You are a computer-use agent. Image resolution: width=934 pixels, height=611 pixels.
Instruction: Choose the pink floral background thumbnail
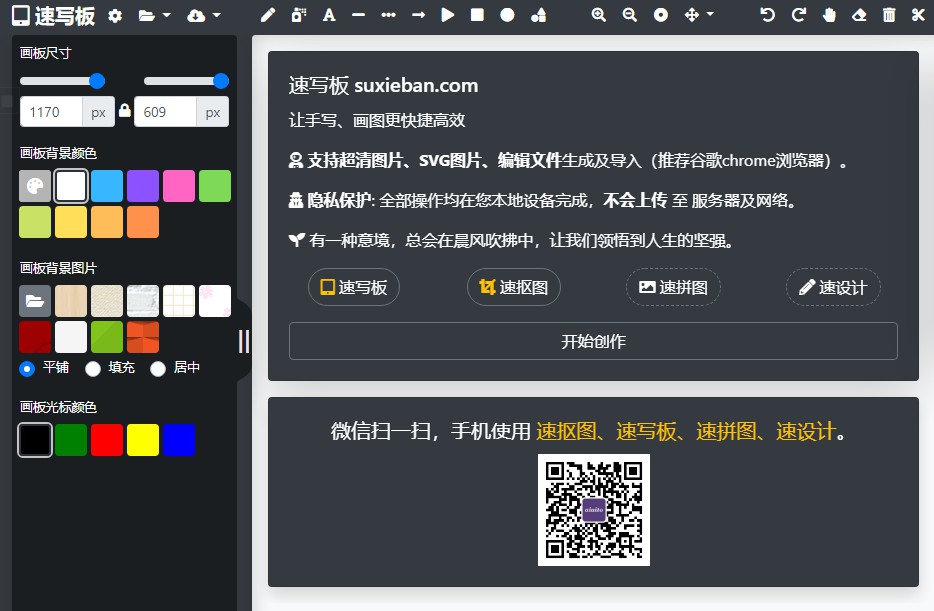point(215,301)
